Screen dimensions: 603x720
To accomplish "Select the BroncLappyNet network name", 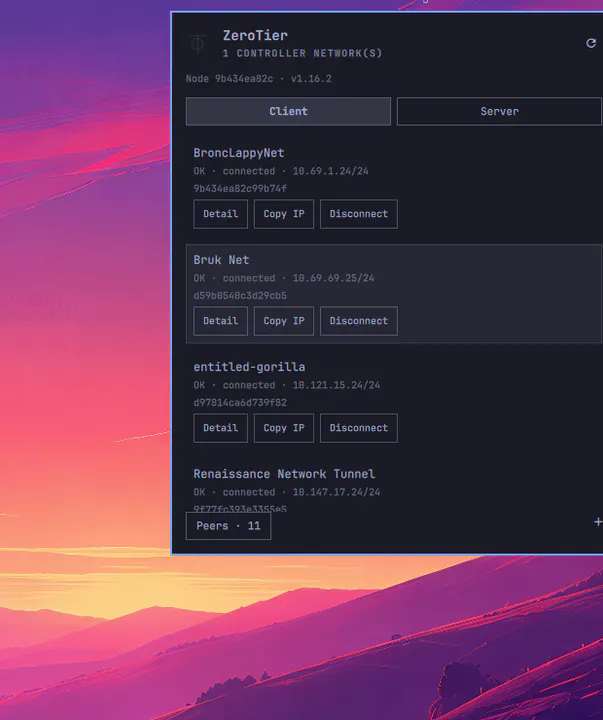I will pos(239,153).
